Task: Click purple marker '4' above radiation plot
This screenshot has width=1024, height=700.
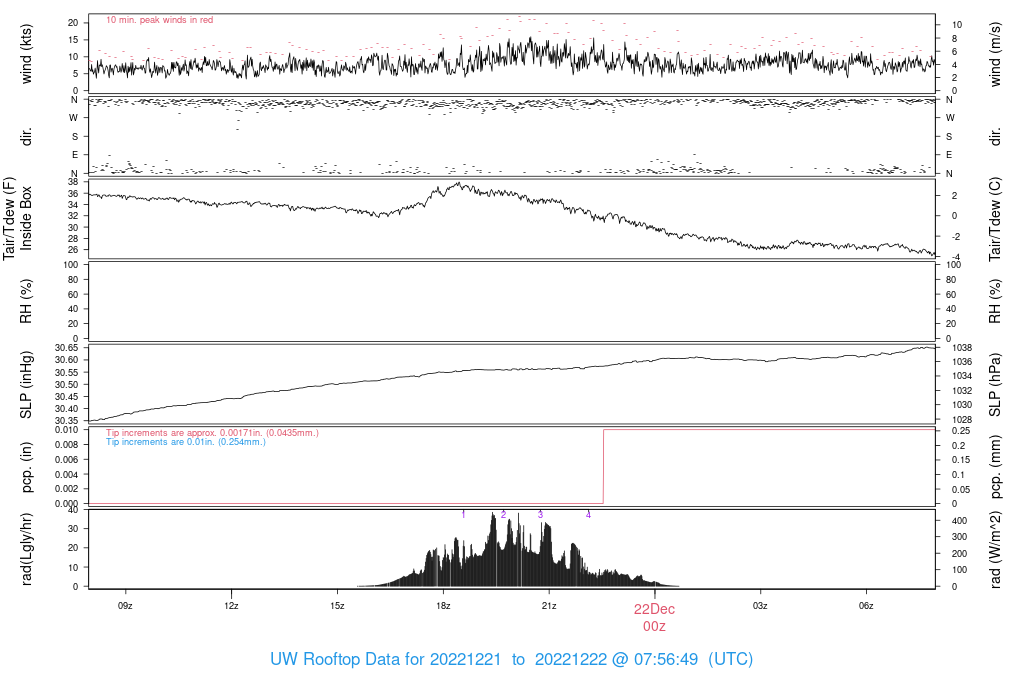Action: [588, 515]
